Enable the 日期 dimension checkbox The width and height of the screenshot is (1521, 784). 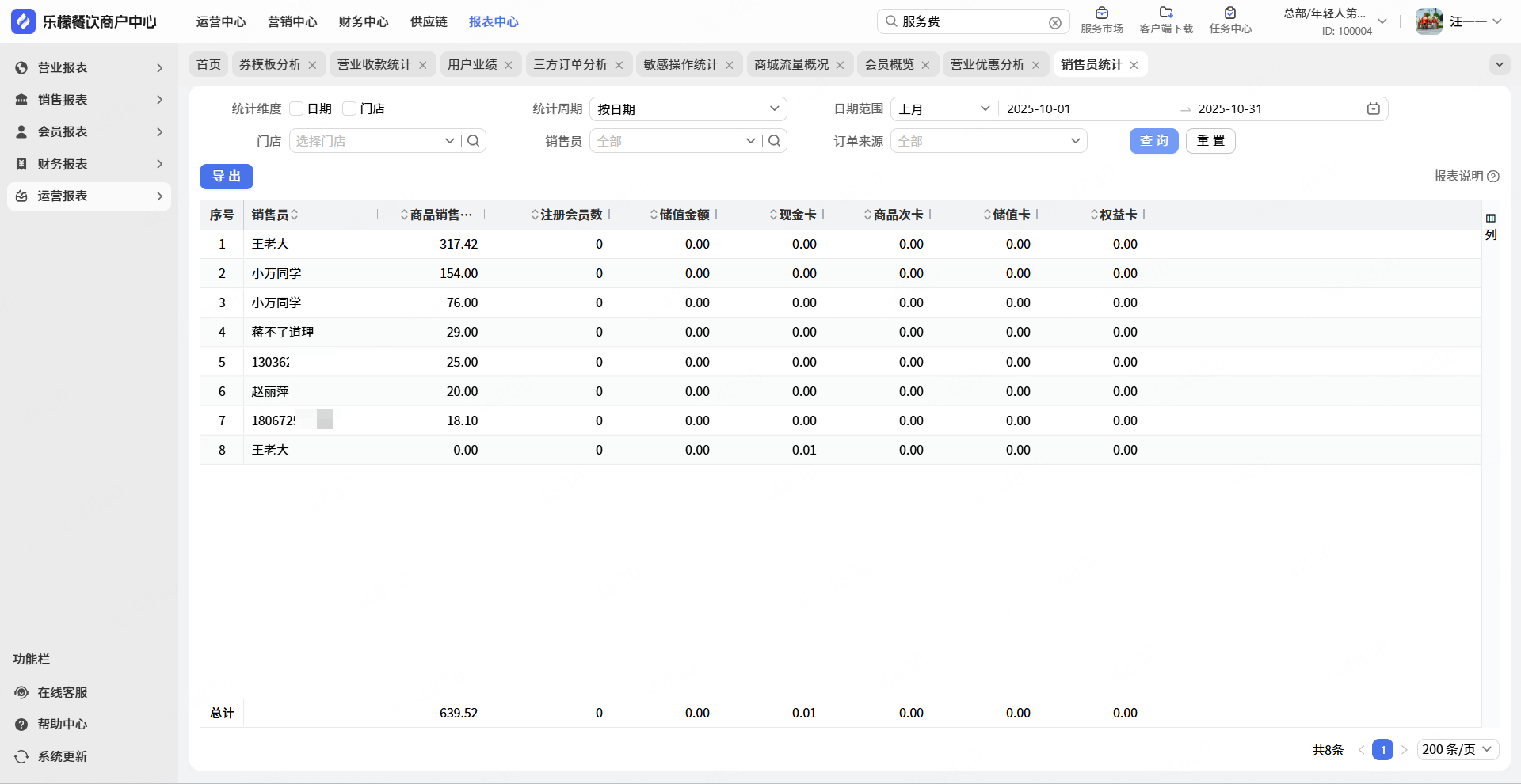coord(297,109)
